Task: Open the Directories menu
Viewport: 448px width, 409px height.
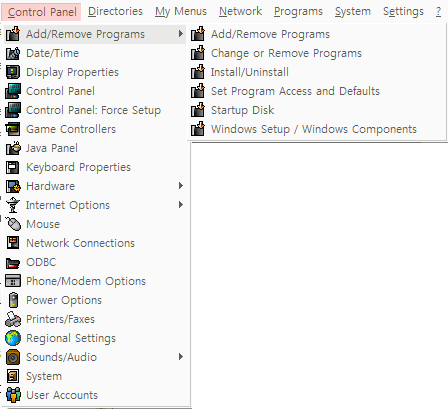Action: click(x=115, y=12)
